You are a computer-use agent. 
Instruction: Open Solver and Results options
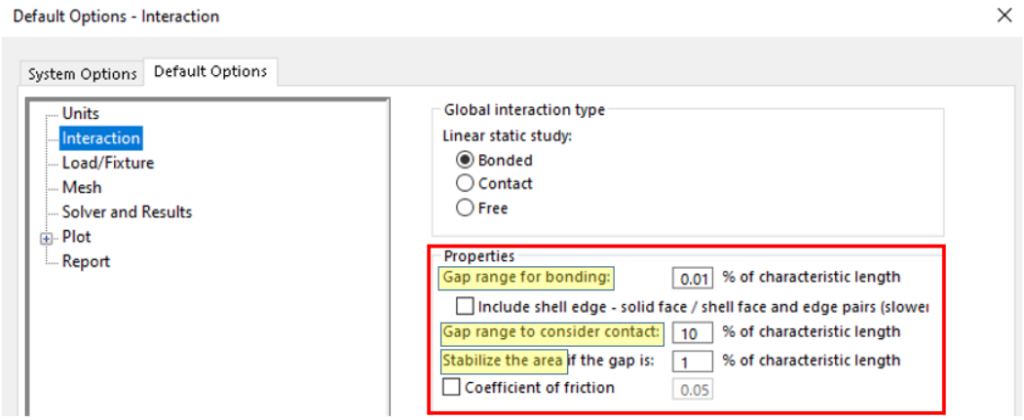coord(126,212)
